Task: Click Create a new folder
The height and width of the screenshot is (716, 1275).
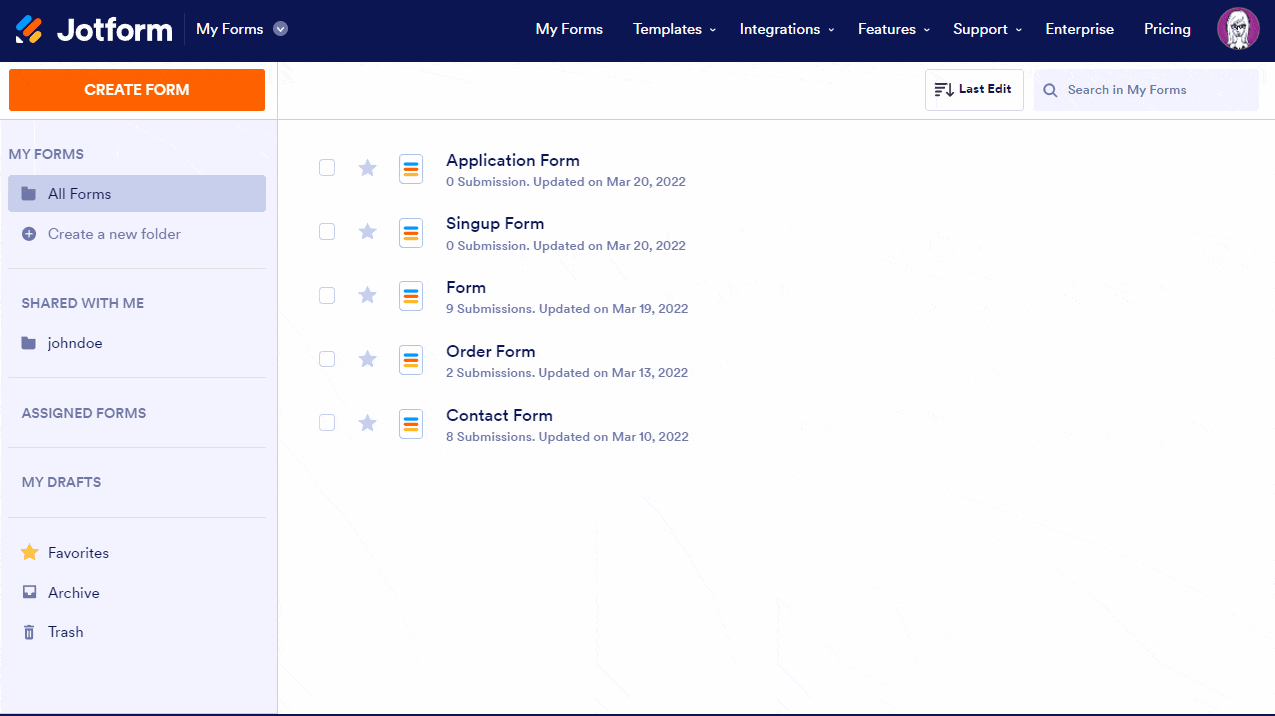Action: click(114, 234)
